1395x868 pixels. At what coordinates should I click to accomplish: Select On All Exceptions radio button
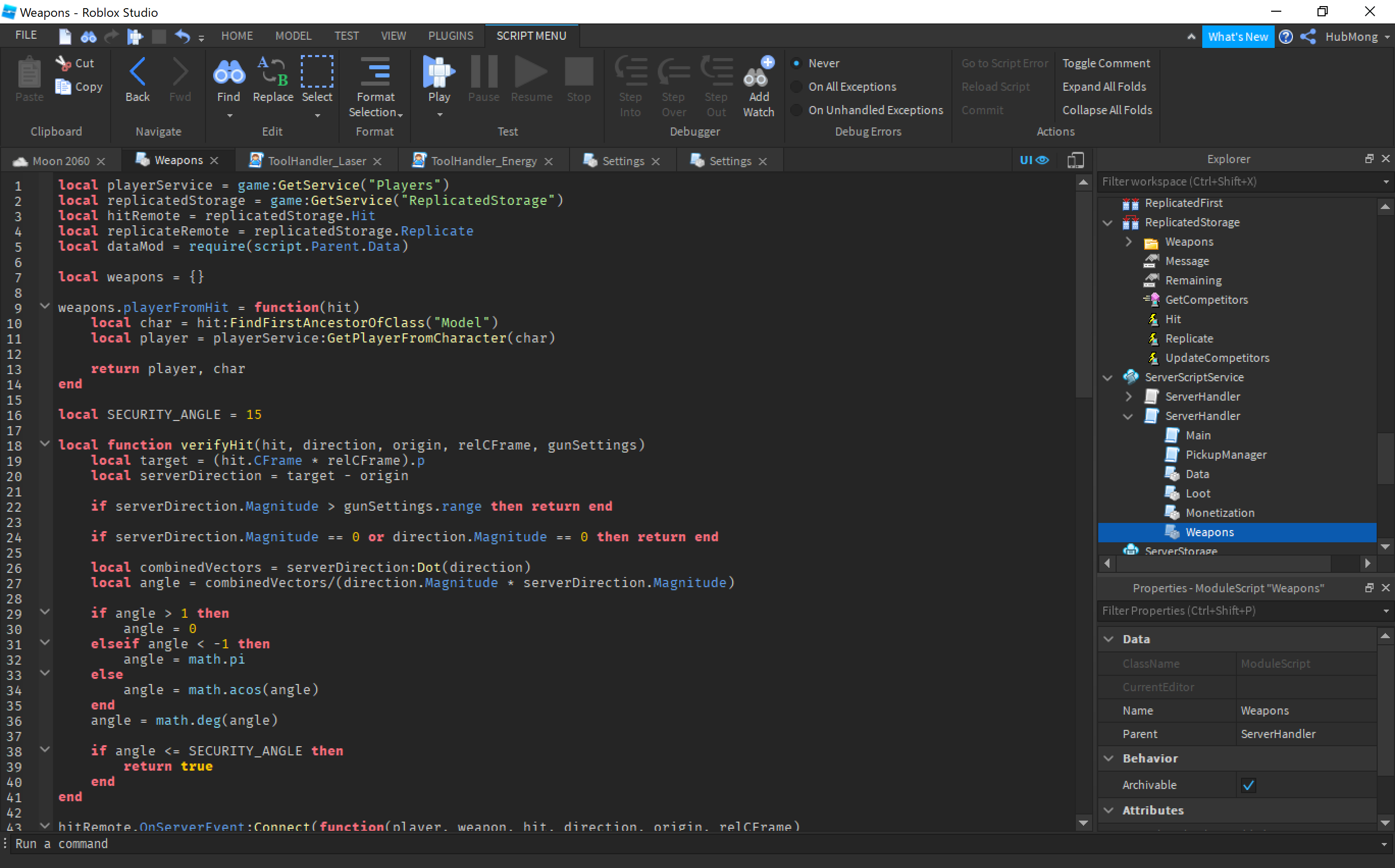coord(796,87)
